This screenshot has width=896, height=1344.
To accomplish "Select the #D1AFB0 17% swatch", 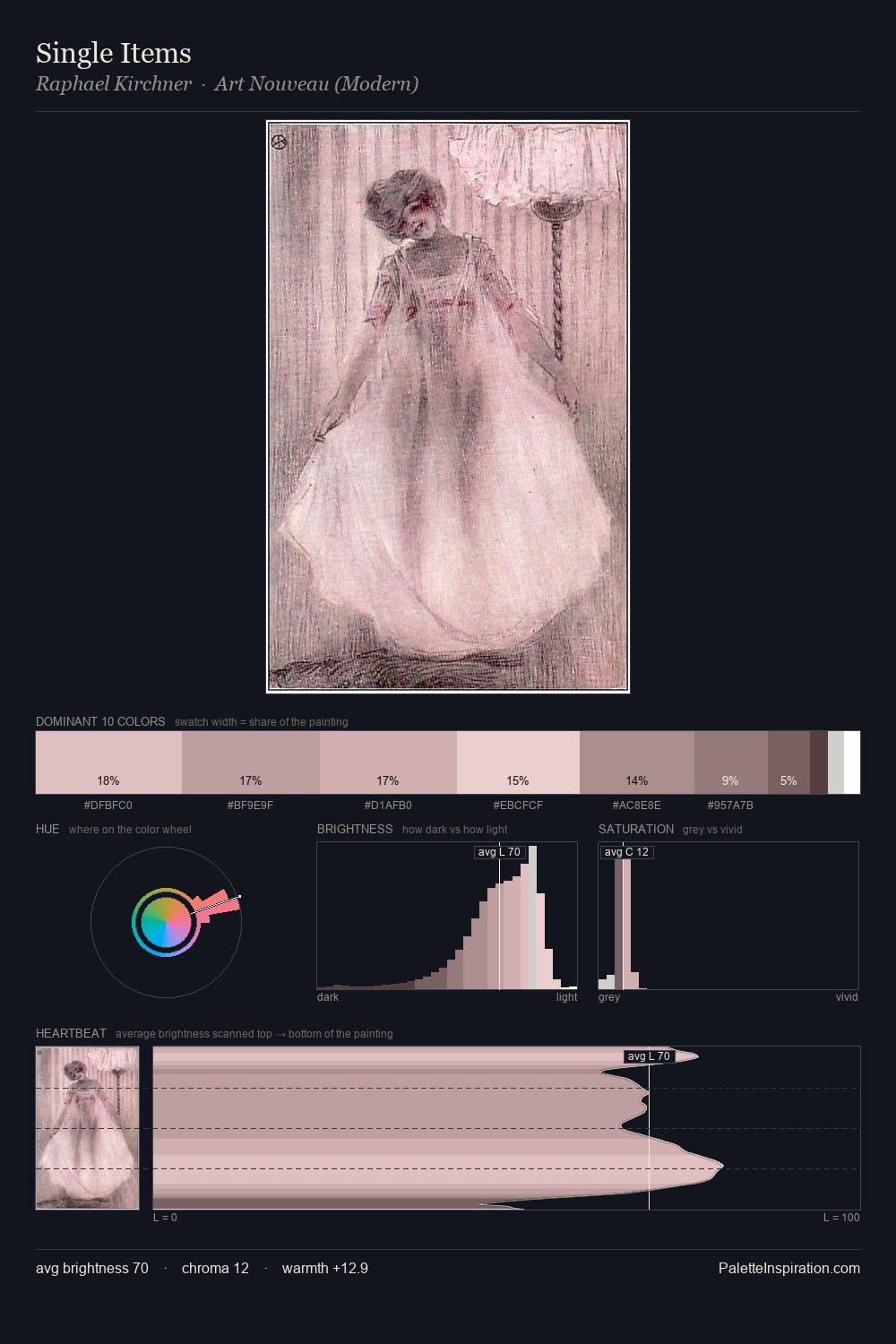I will tap(388, 762).
